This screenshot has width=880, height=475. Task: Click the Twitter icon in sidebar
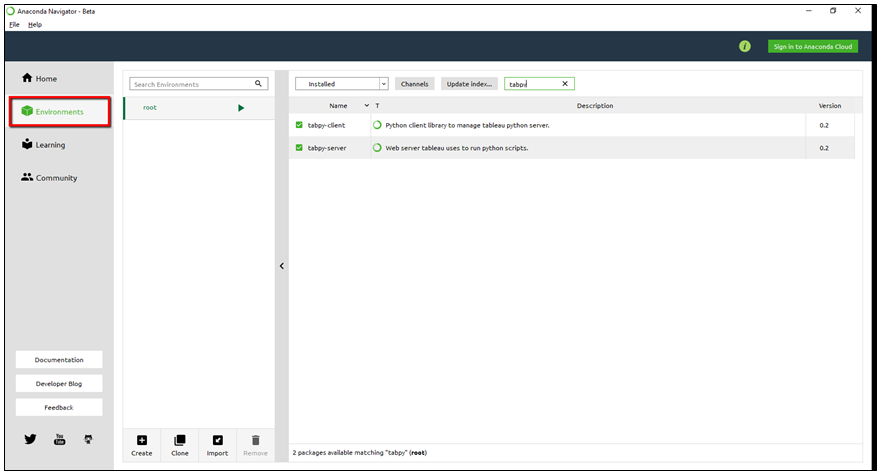[x=31, y=439]
